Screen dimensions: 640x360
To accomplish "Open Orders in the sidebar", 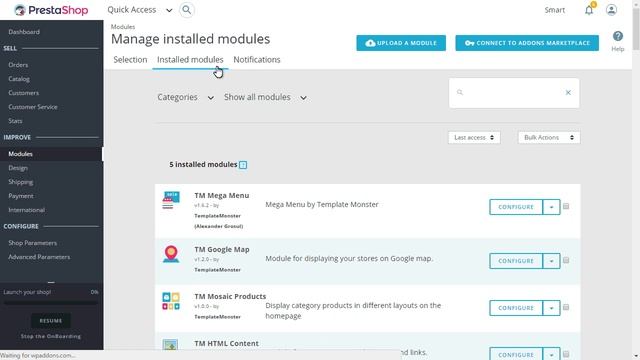I will 18,65.
